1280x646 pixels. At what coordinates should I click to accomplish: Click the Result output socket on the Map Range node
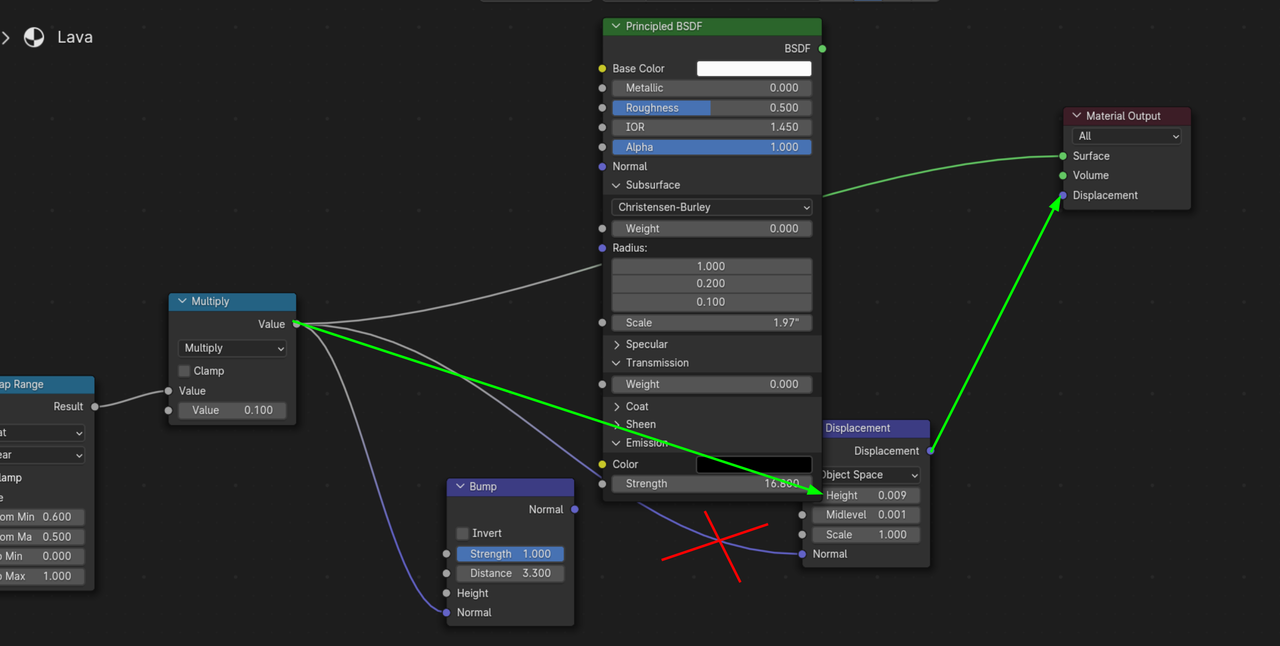click(x=94, y=406)
